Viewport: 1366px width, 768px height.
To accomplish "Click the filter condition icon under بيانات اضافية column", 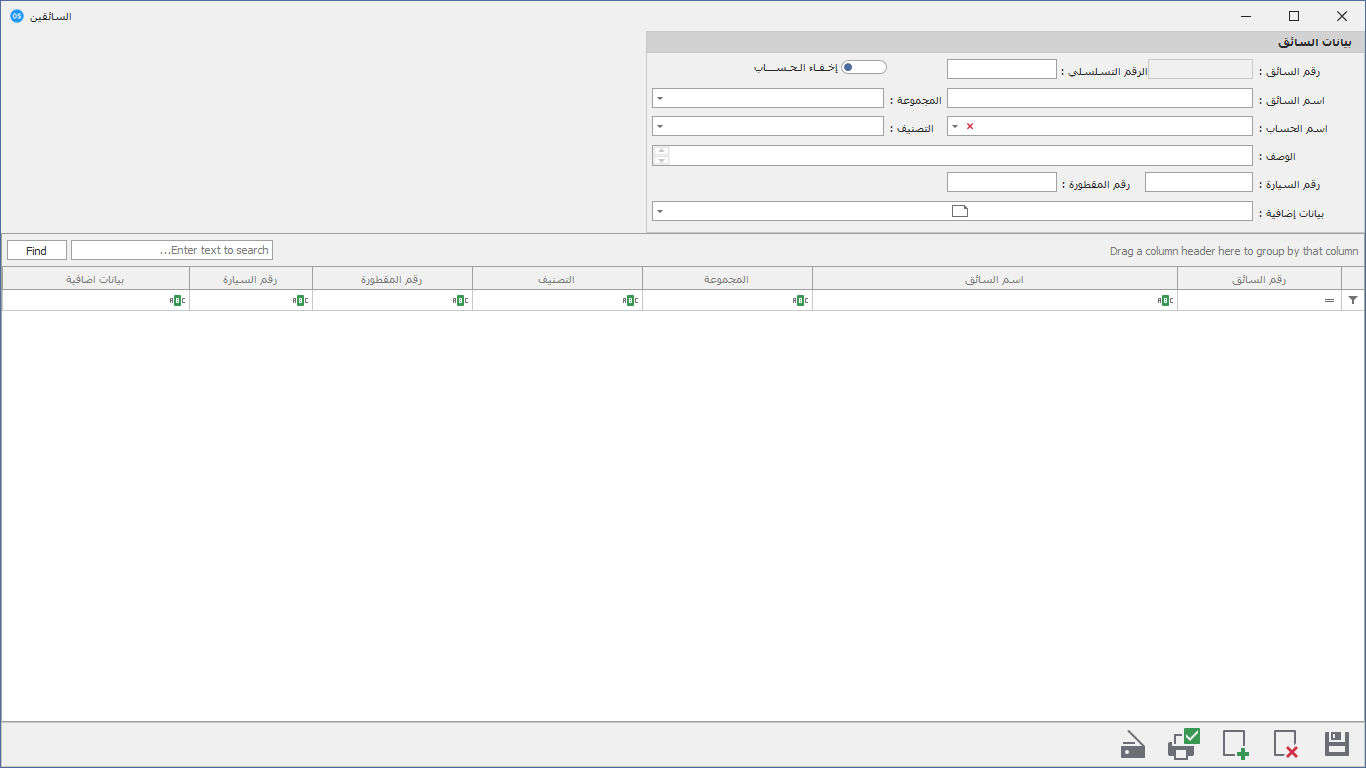I will click(x=177, y=300).
